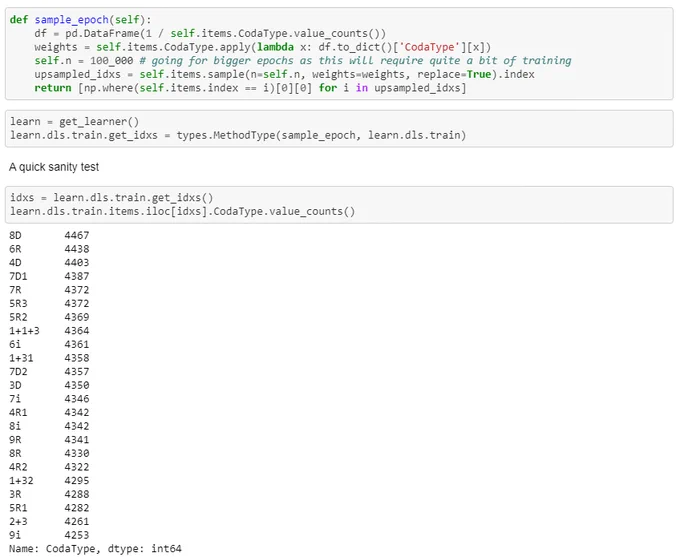This screenshot has height=557, width=680.
Task: Click the value 4330
Action: [77, 453]
